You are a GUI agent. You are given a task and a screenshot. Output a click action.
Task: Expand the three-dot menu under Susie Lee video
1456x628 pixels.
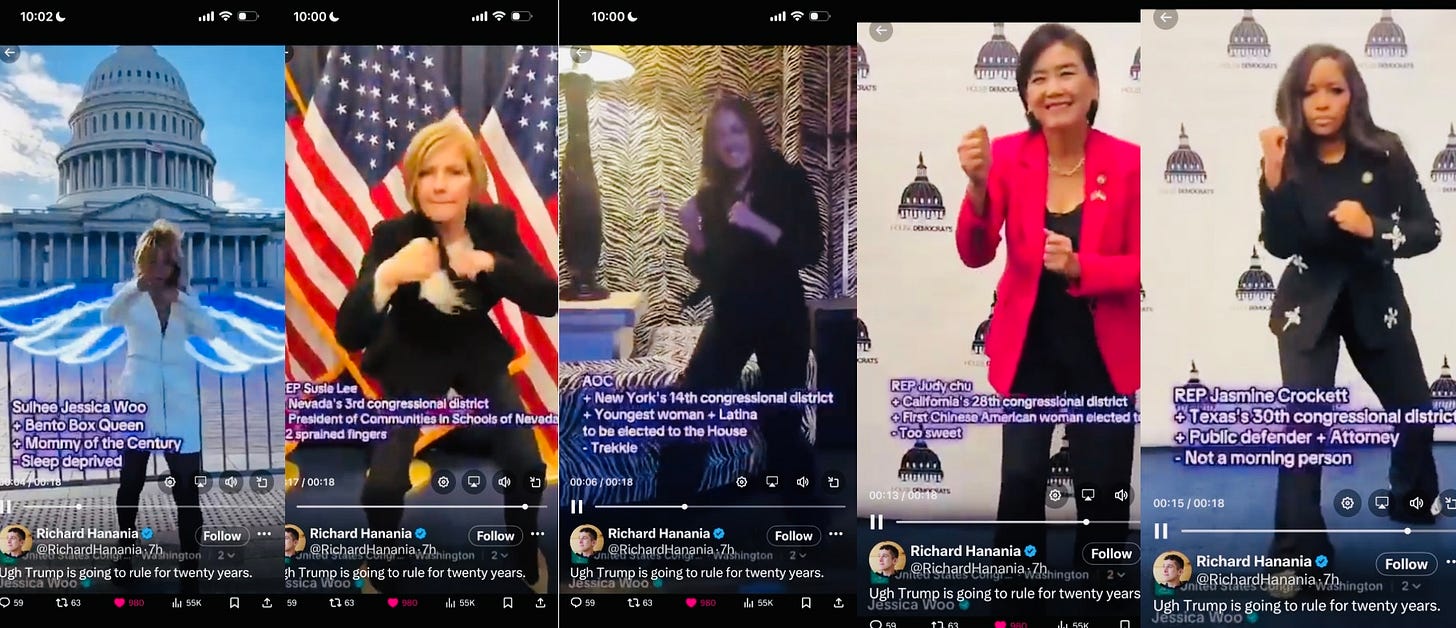click(537, 534)
